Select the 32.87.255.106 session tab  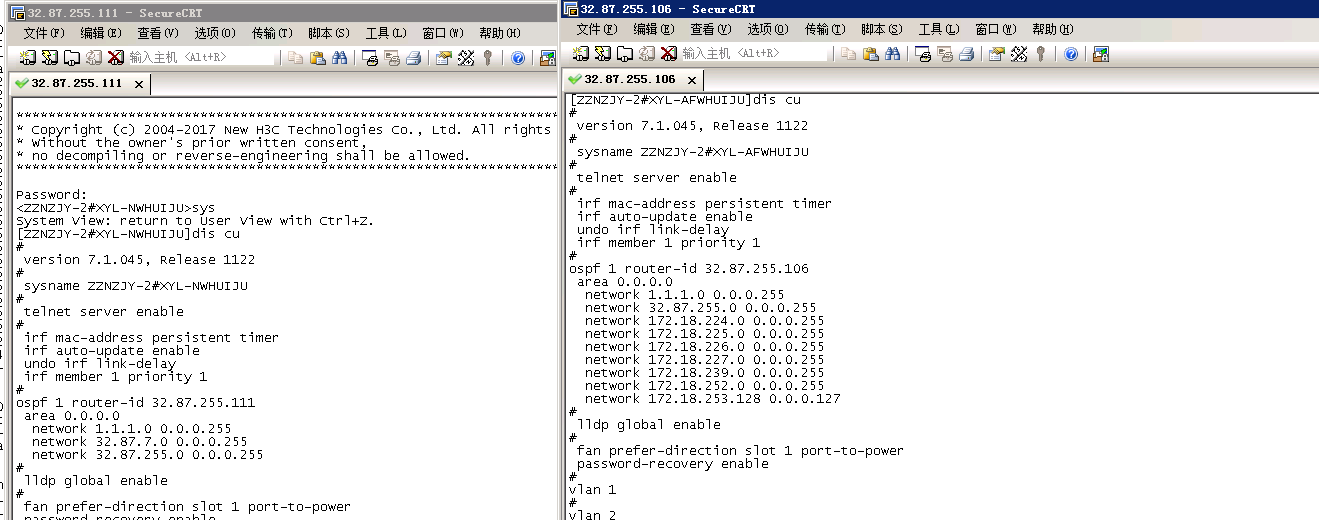click(632, 79)
